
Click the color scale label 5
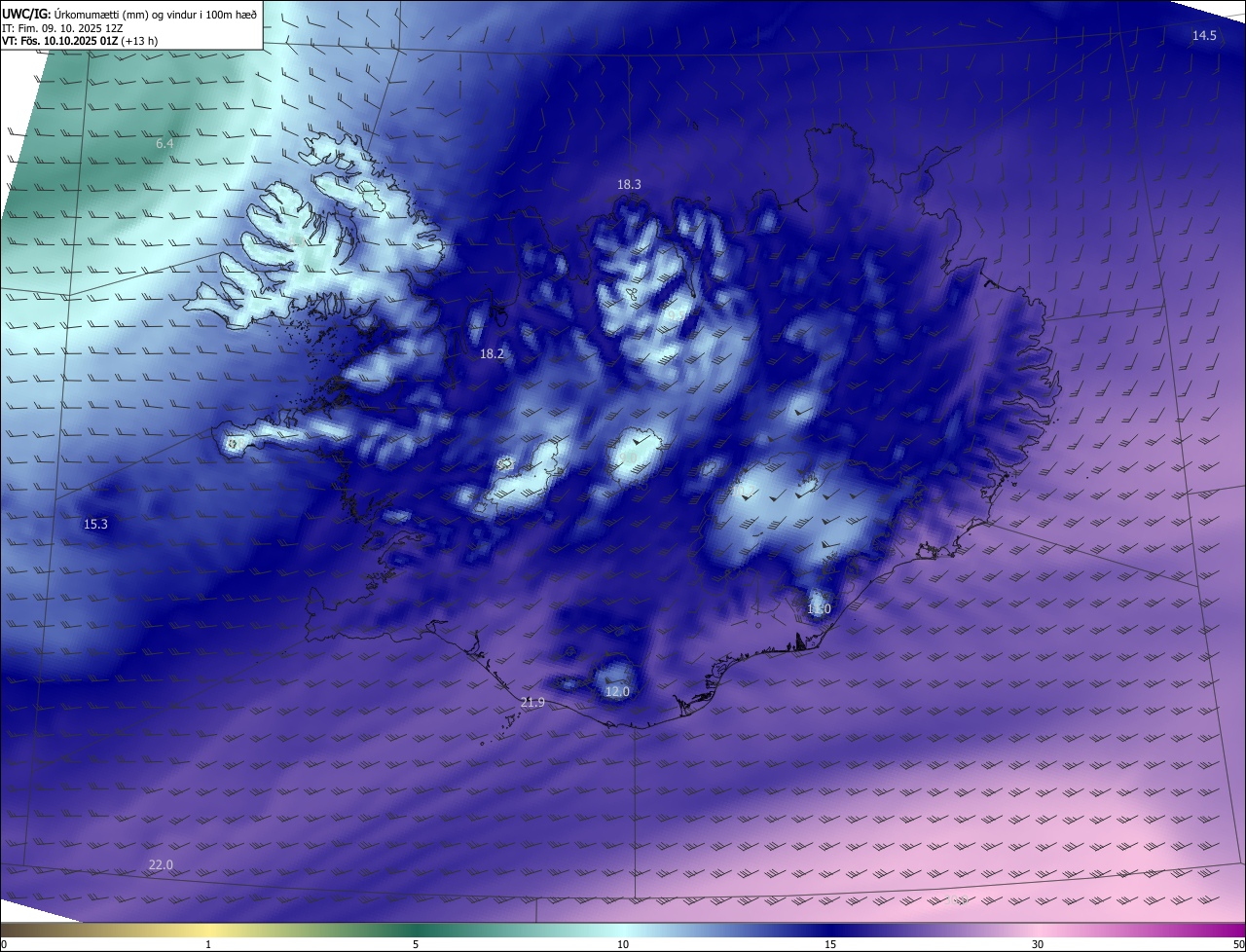point(416,944)
